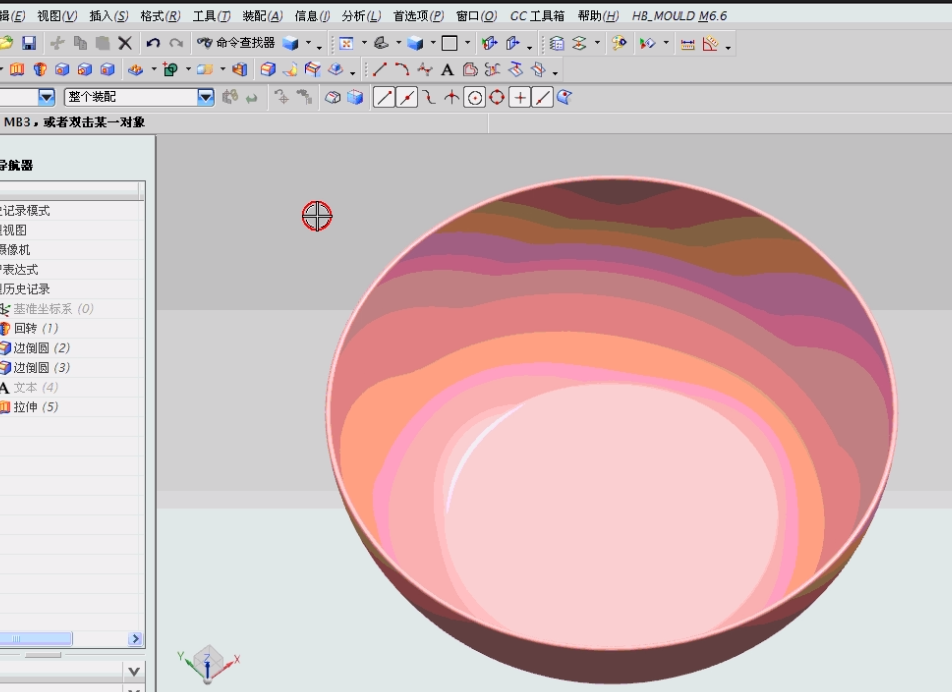
Task: Expand the arrow beside the rendering style cube
Action: click(433, 43)
